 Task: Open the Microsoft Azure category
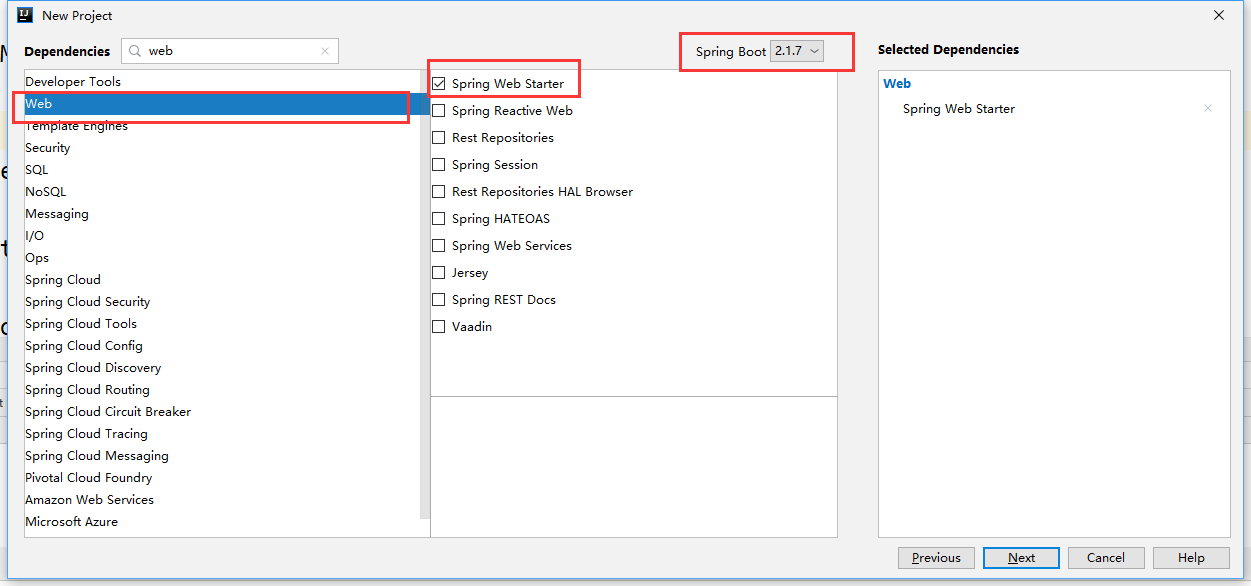[223, 522]
